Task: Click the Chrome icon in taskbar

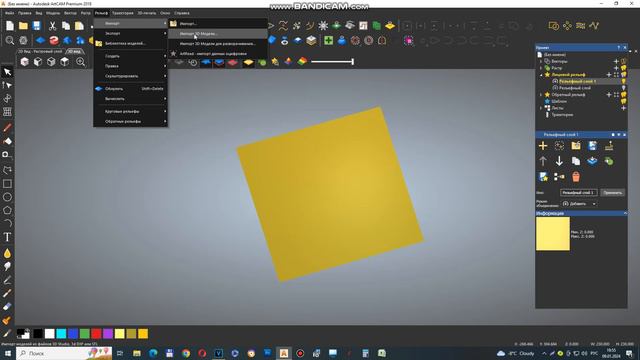Action: click(186, 353)
